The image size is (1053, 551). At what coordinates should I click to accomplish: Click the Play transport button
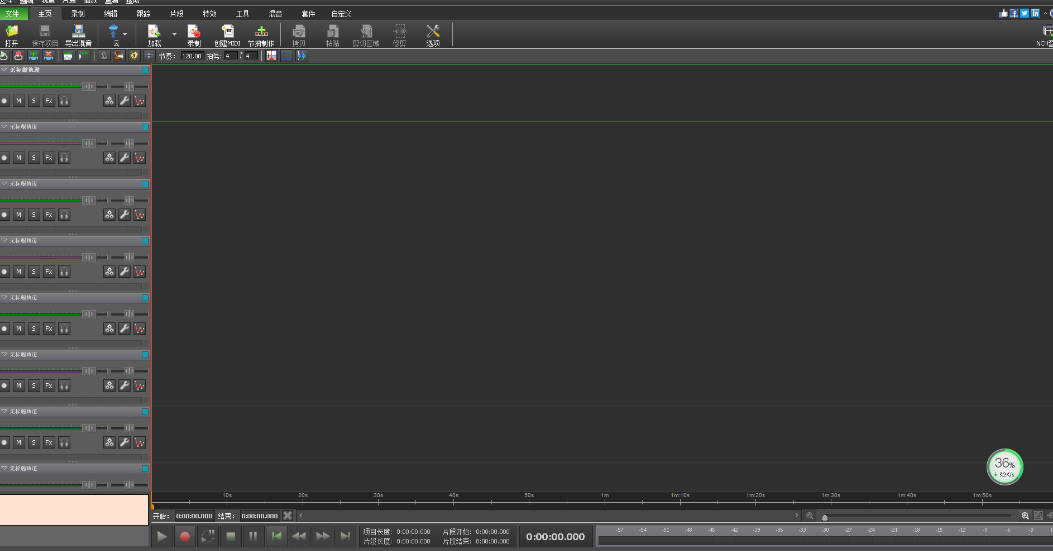point(162,536)
